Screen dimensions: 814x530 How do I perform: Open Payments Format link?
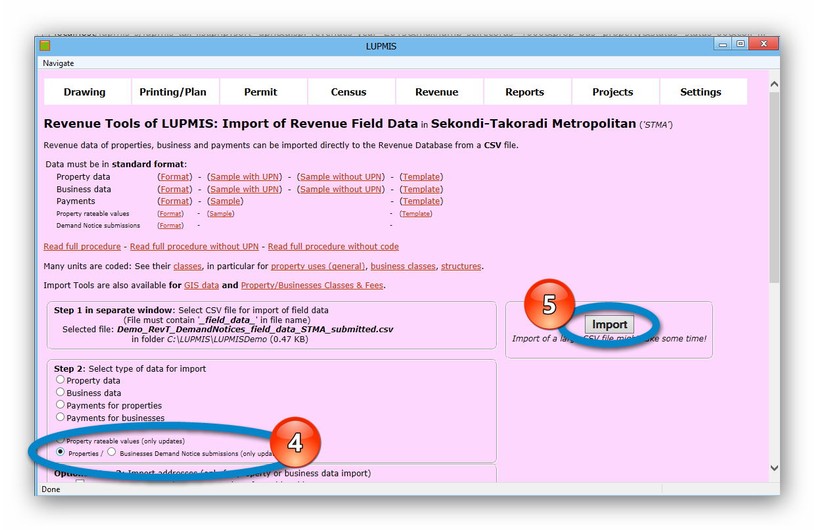(175, 201)
